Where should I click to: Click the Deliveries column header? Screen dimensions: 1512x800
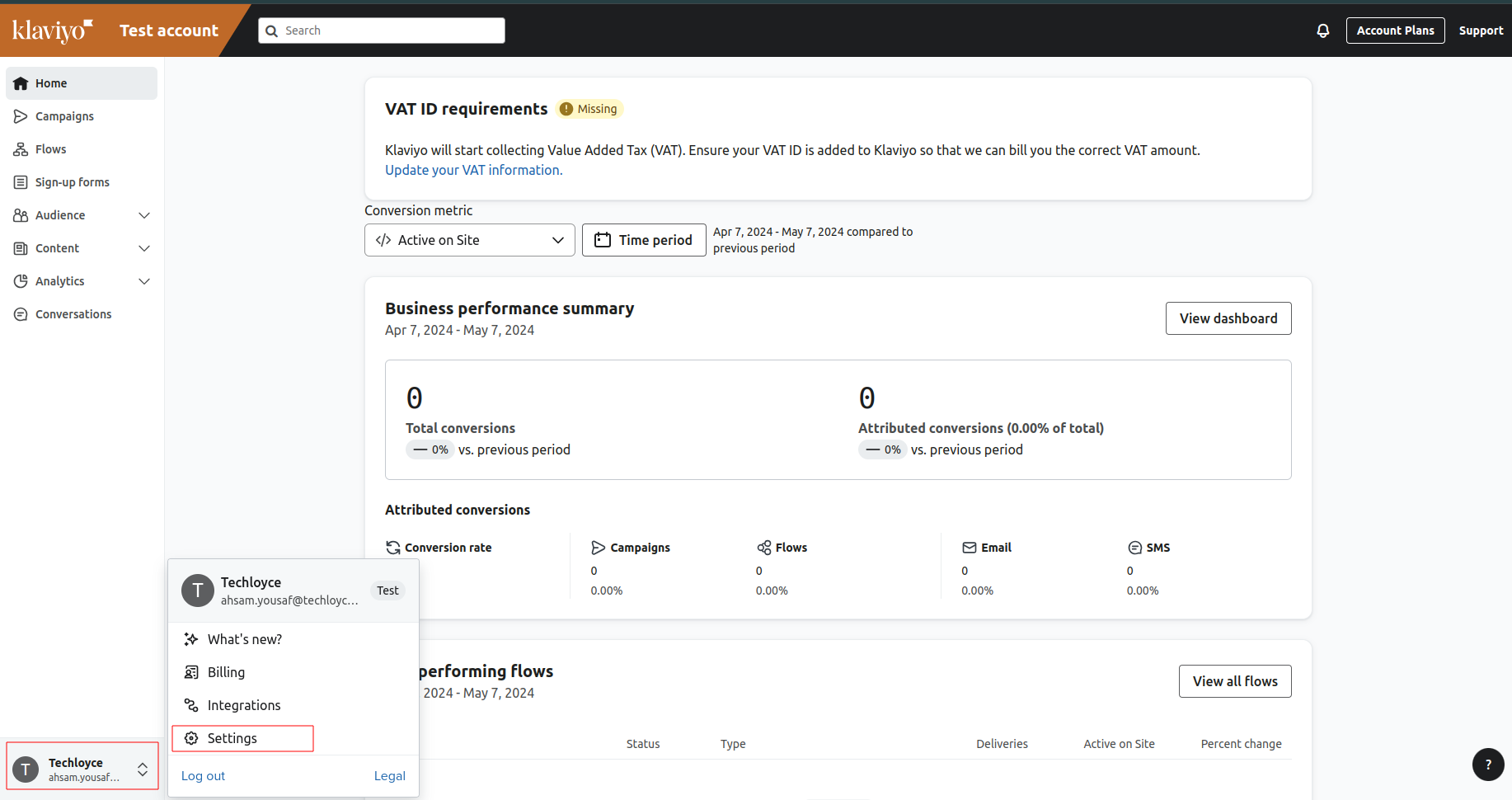(x=1002, y=744)
